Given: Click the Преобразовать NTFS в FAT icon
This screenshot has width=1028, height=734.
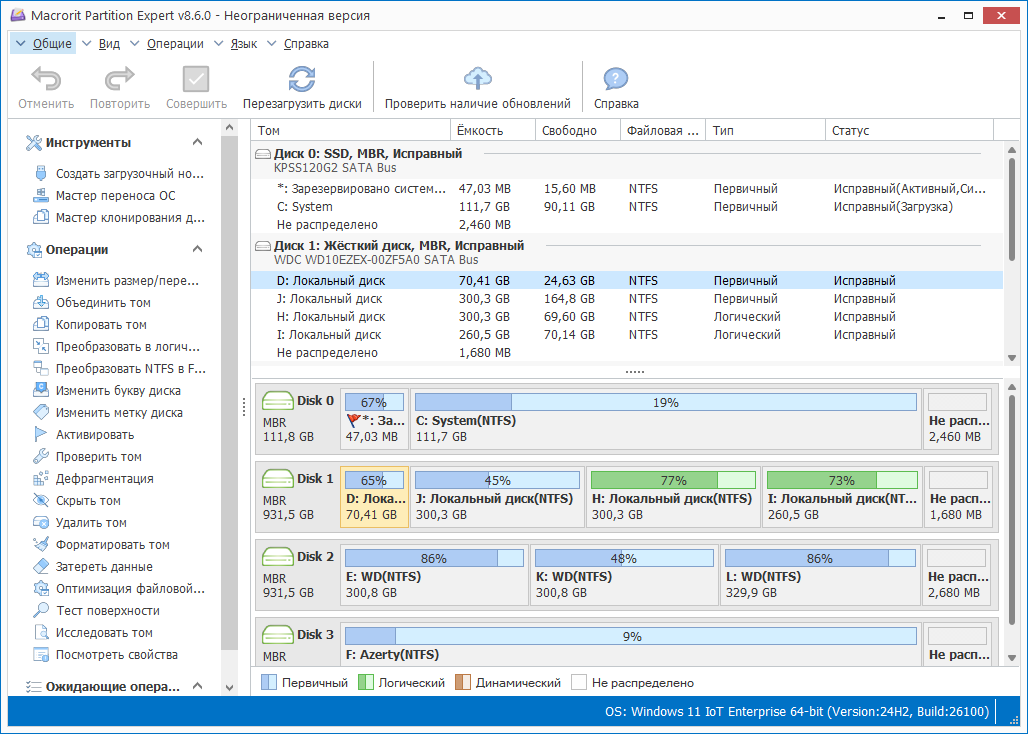Looking at the screenshot, I should pos(41,368).
